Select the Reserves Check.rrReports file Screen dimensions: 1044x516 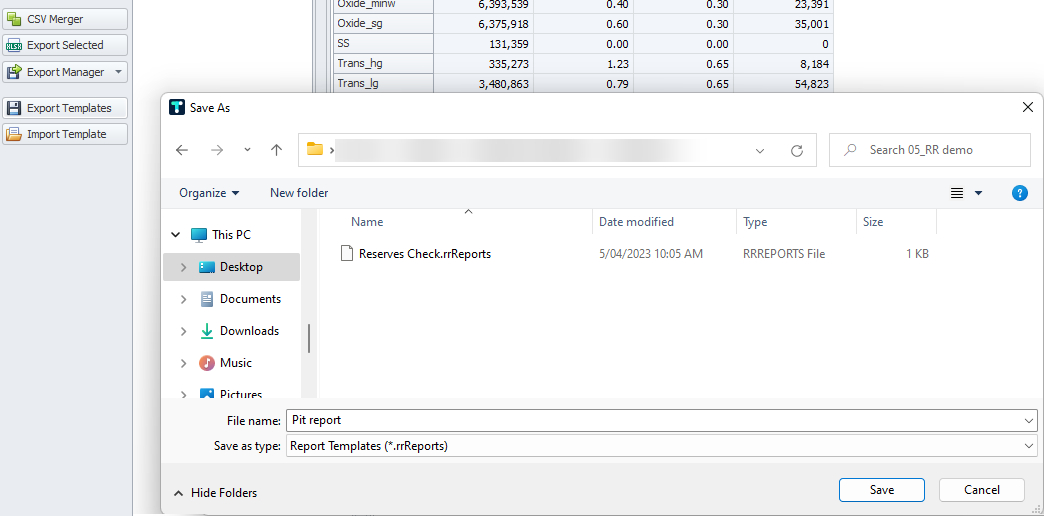click(x=425, y=254)
